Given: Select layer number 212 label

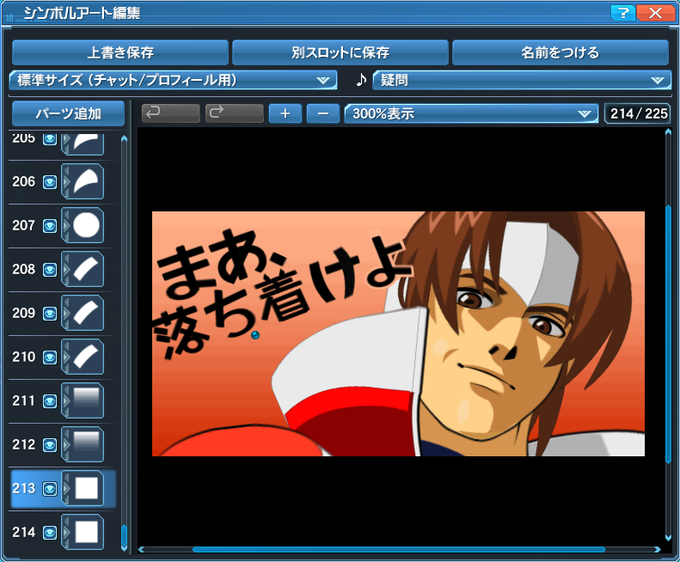Looking at the screenshot, I should [x=23, y=444].
